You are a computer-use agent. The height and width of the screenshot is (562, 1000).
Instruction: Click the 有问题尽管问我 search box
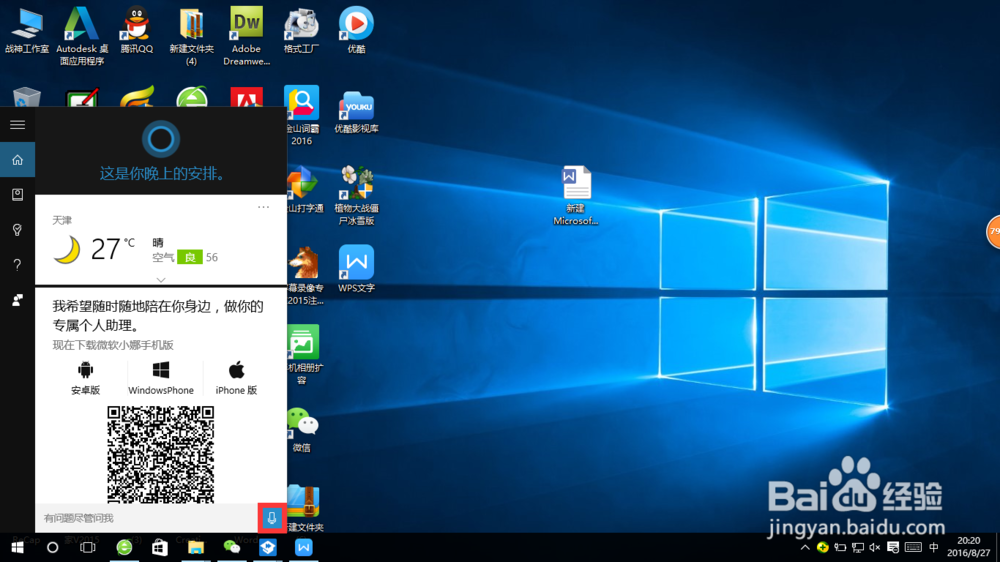pyautogui.click(x=147, y=518)
